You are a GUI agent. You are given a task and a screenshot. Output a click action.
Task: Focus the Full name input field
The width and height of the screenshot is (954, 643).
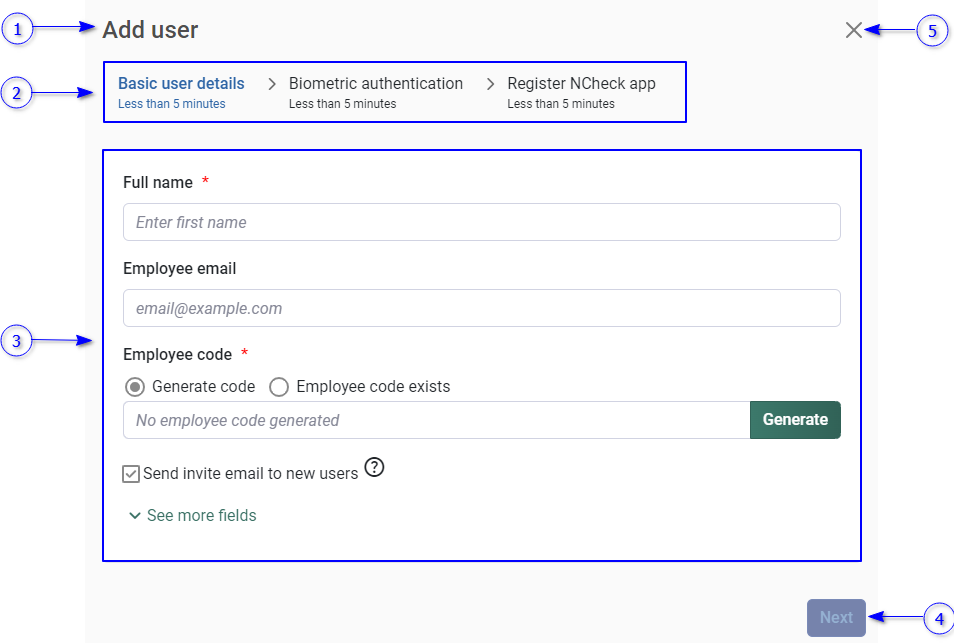pyautogui.click(x=481, y=222)
